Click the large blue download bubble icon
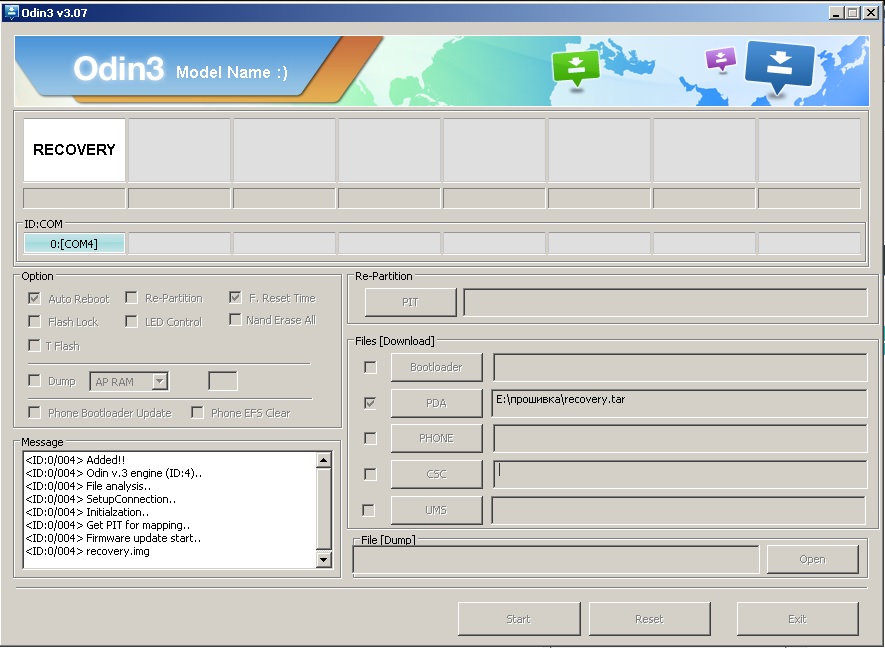 click(779, 66)
